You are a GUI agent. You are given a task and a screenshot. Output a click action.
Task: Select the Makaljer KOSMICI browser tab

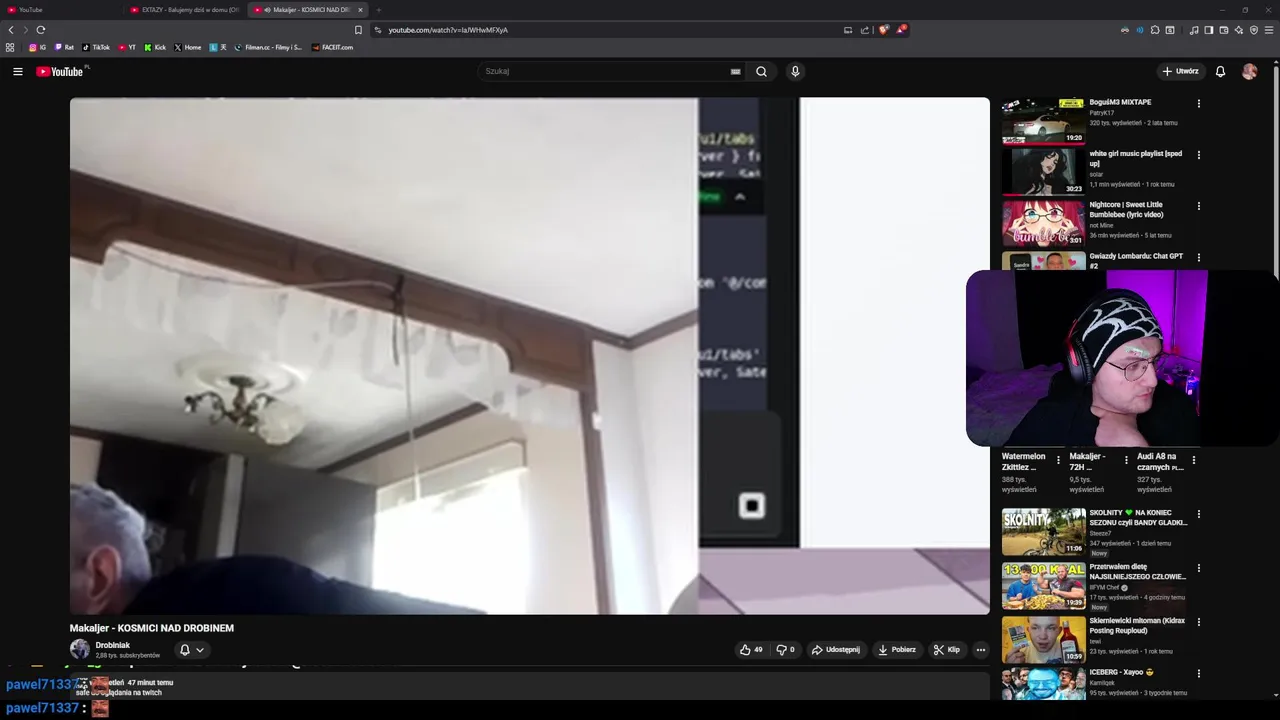coord(306,10)
